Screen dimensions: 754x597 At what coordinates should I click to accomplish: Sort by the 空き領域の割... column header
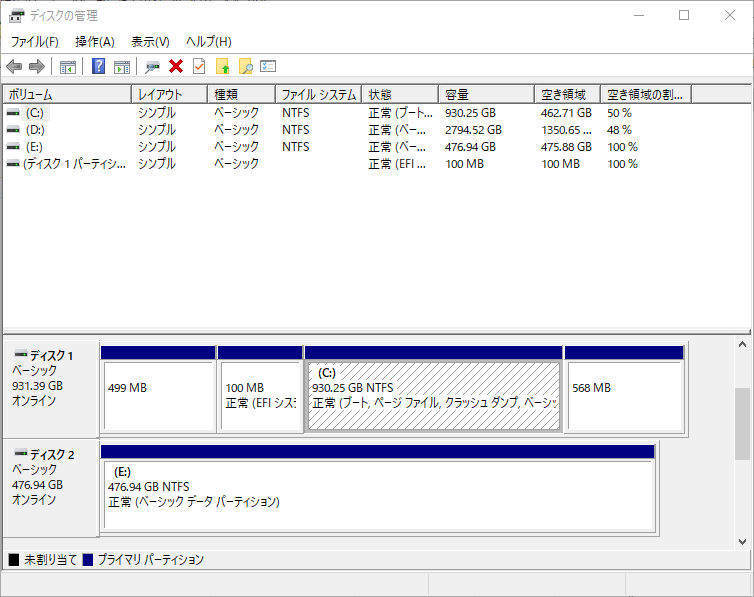pos(646,94)
